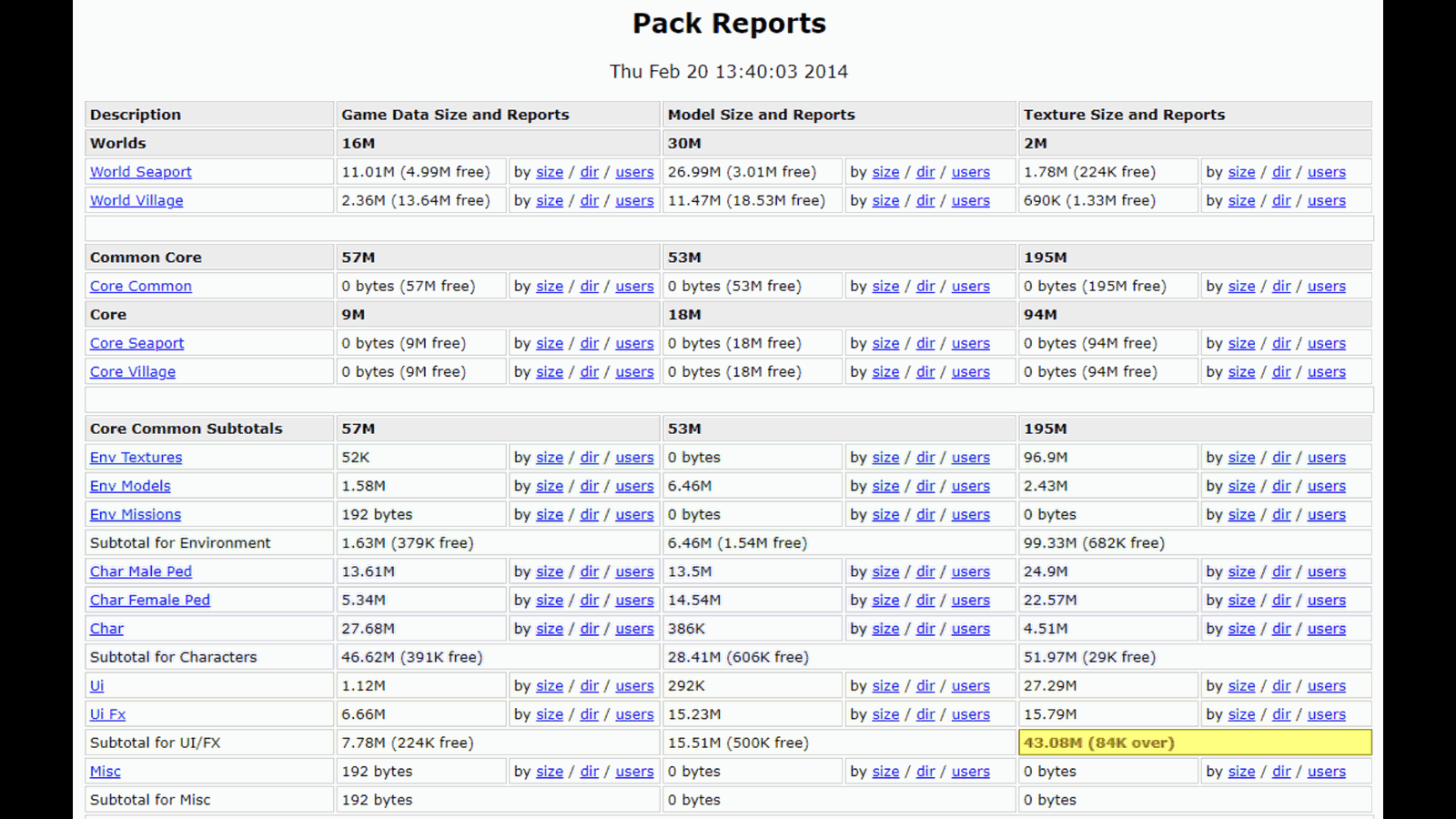This screenshot has height=819, width=1456.
Task: View World Seaport model report by dir
Action: [x=925, y=172]
